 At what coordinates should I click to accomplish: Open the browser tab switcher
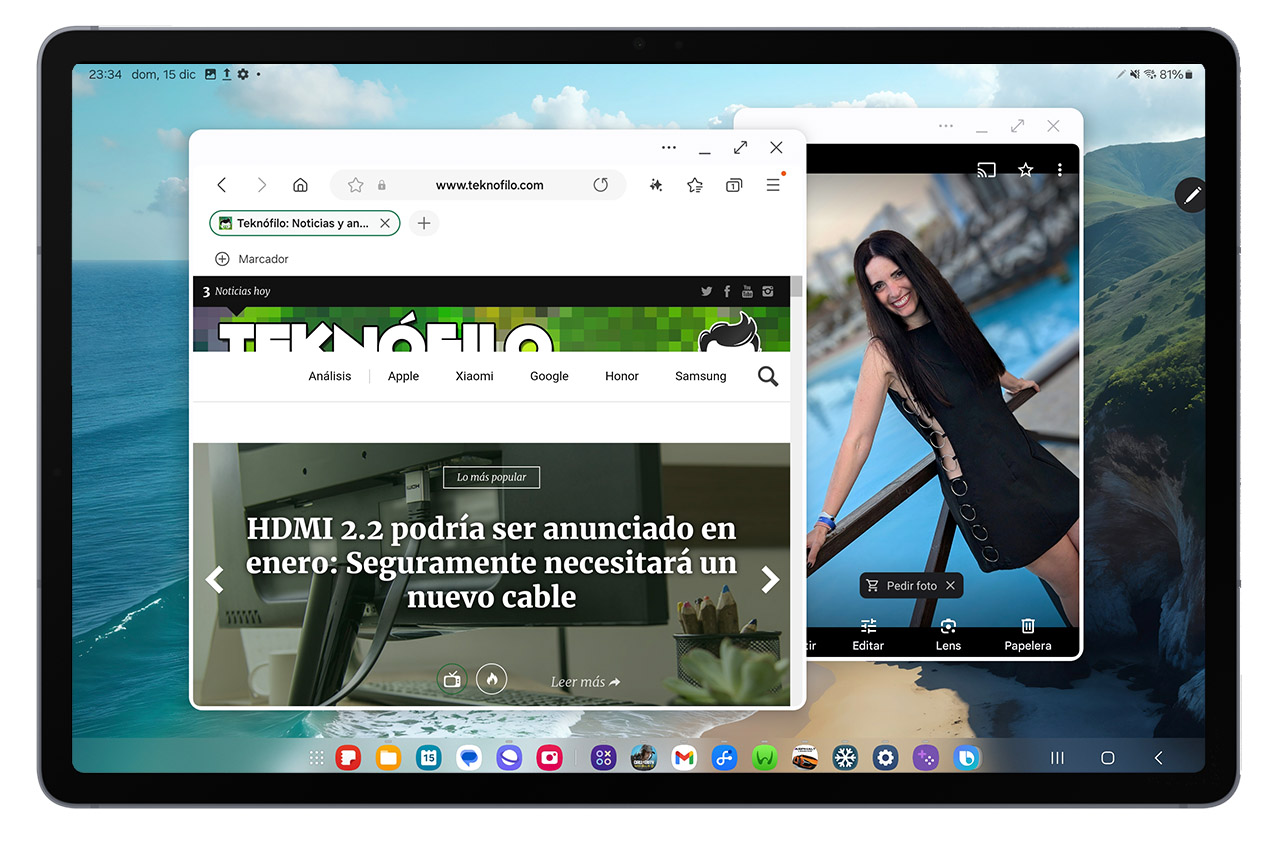click(x=734, y=185)
